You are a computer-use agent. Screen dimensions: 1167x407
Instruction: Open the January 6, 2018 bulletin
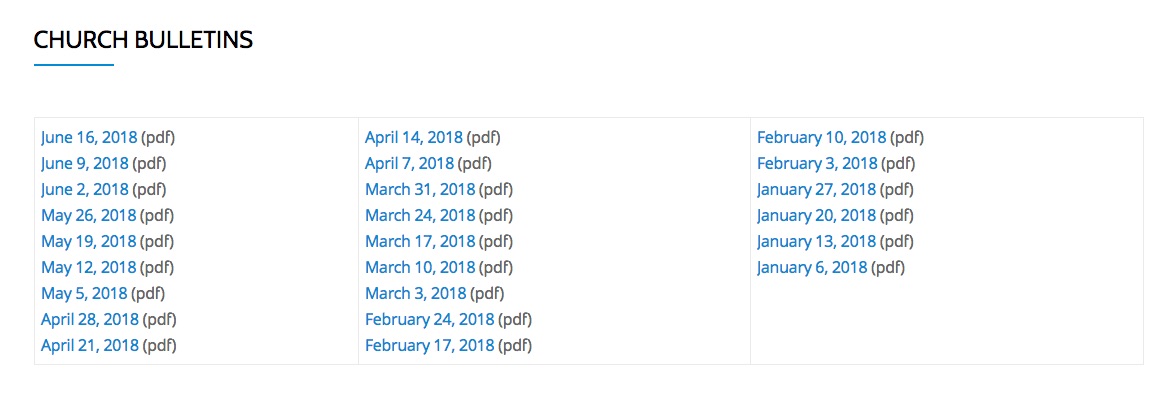click(812, 268)
